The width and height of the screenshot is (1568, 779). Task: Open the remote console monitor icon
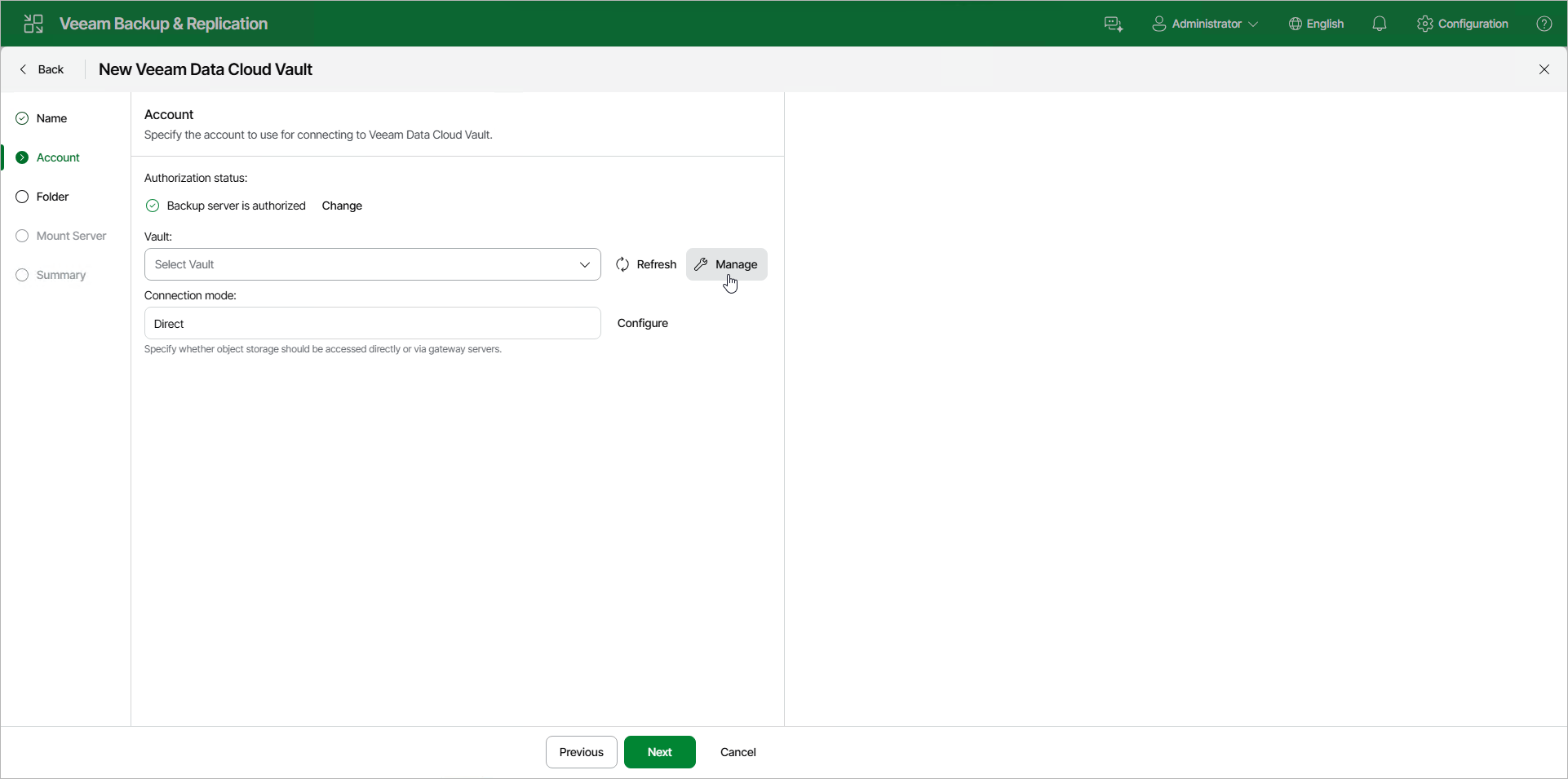[1114, 24]
